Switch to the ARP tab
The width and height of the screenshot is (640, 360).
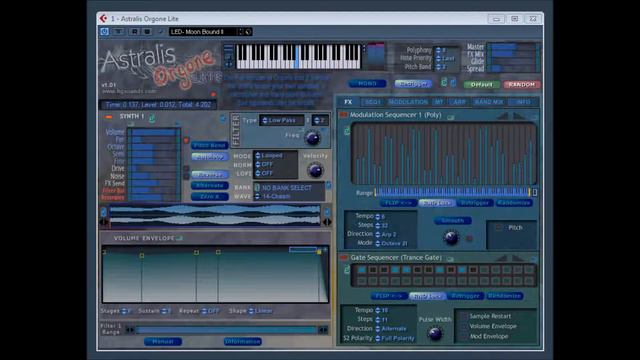[x=459, y=102]
